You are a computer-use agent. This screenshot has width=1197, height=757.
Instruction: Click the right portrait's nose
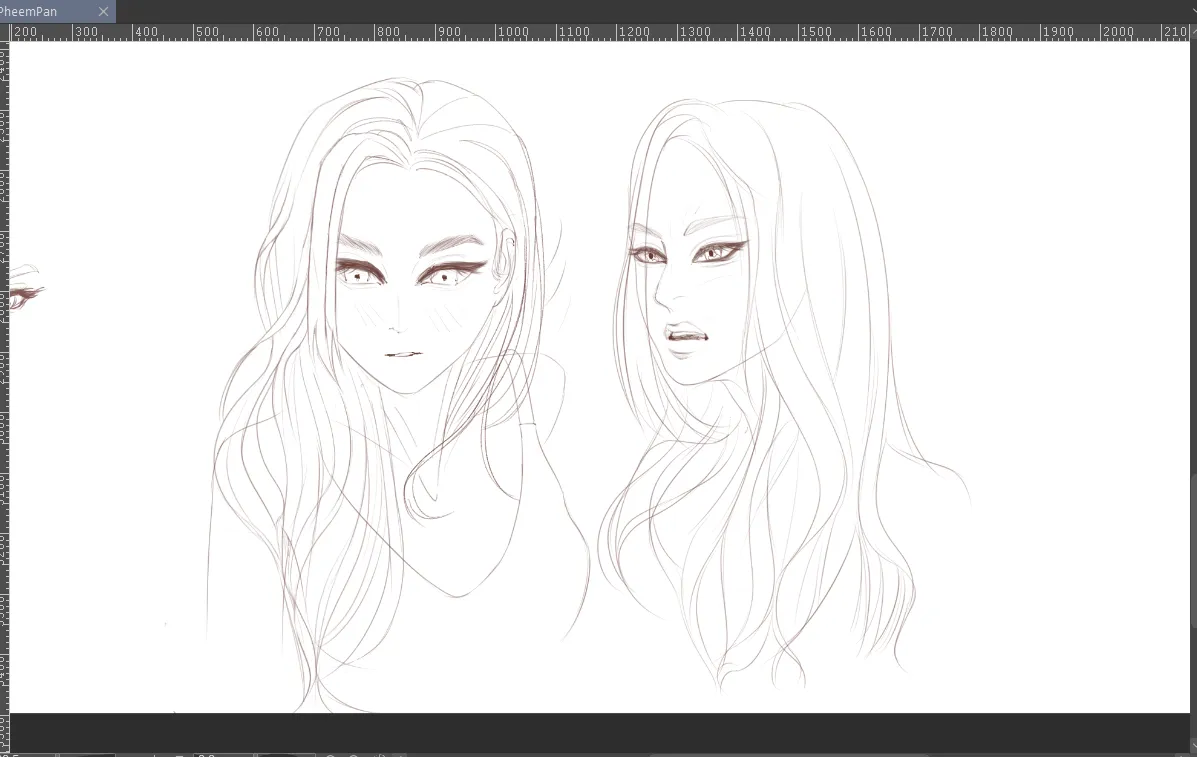tap(662, 299)
